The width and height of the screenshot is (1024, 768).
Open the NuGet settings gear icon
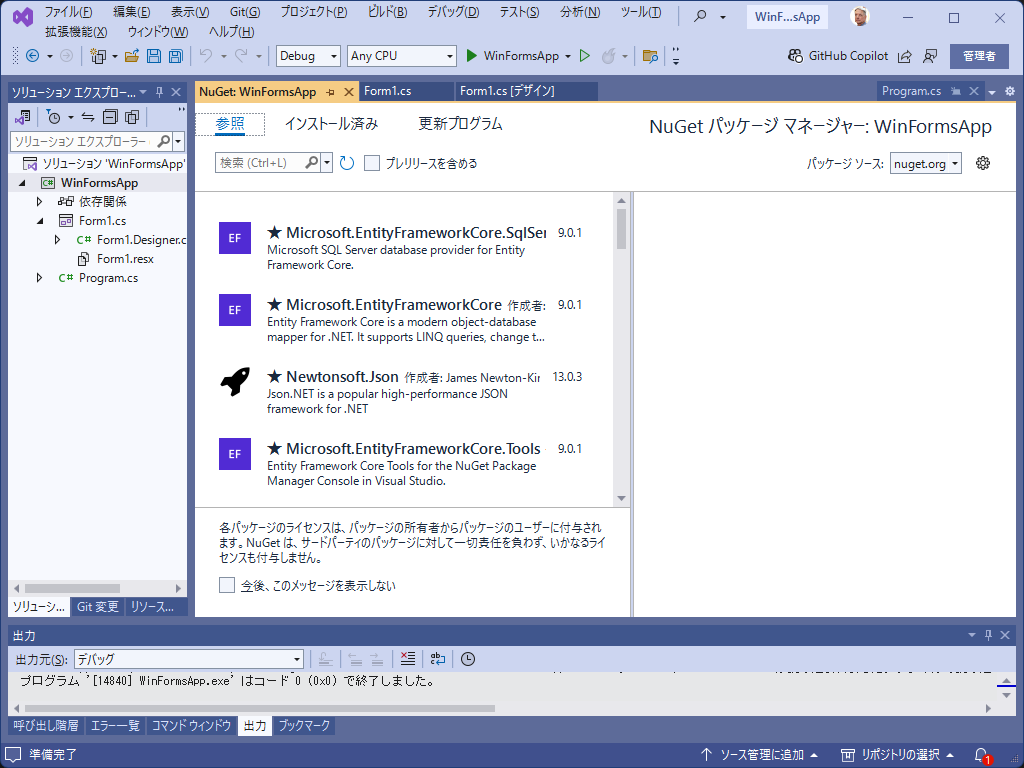coord(983,163)
